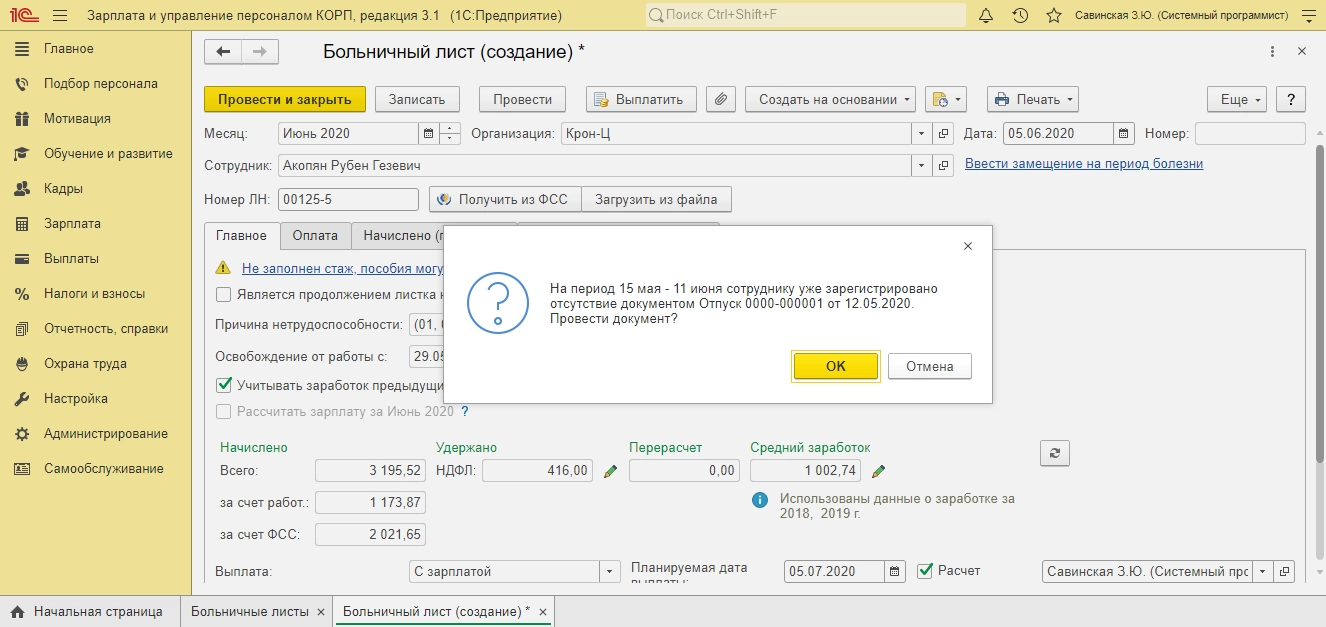Click the pencil icon next to НДФЛ
This screenshot has height=627, width=1326.
pos(610,471)
